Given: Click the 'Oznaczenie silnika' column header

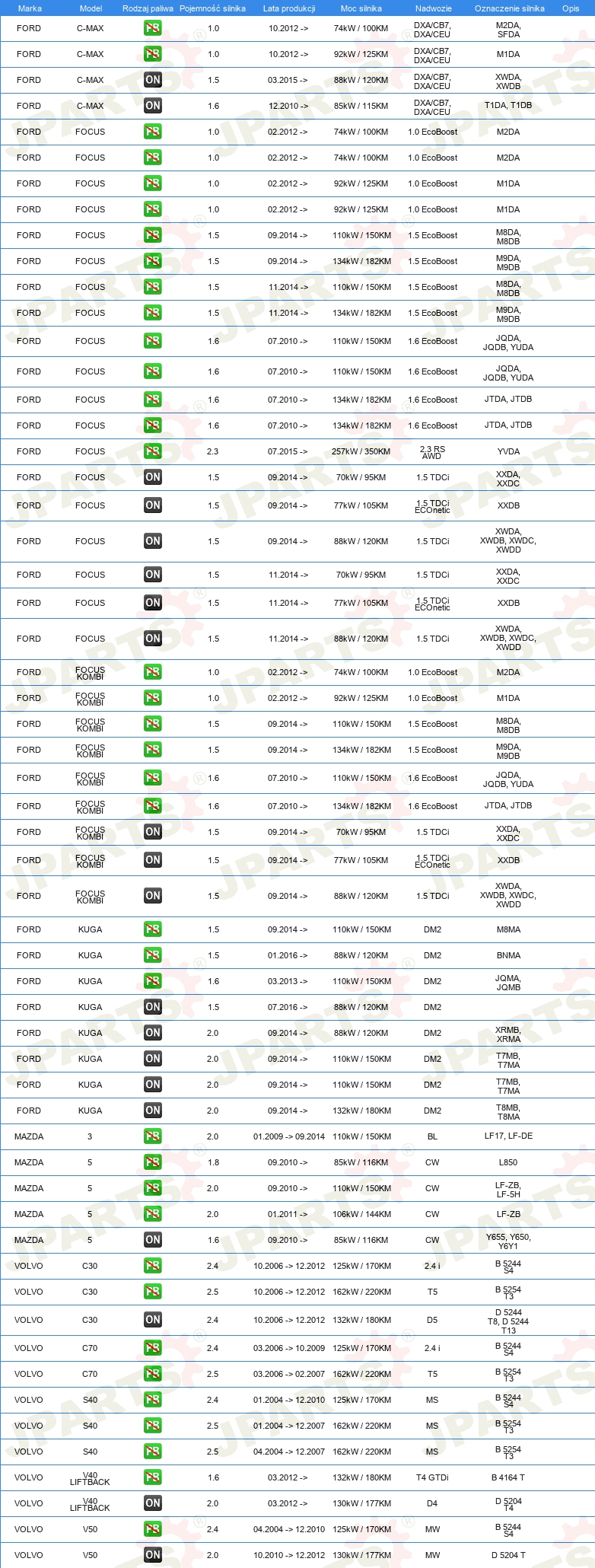Looking at the screenshot, I should tap(510, 8).
